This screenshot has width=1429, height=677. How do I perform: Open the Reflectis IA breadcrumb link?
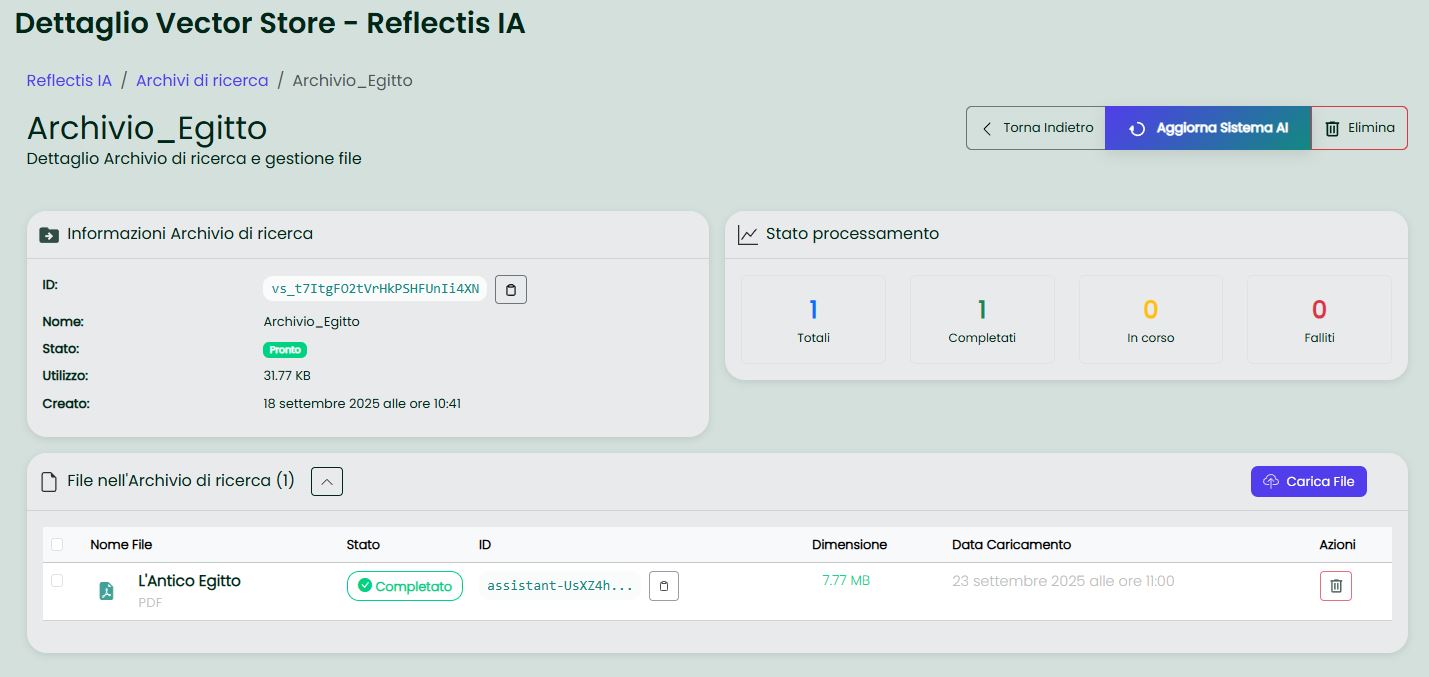(69, 81)
